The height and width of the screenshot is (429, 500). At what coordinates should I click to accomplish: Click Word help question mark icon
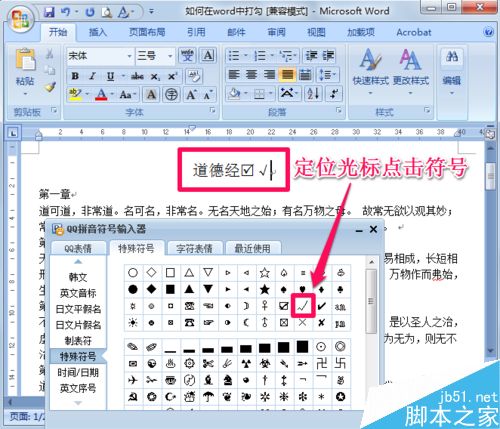488,32
